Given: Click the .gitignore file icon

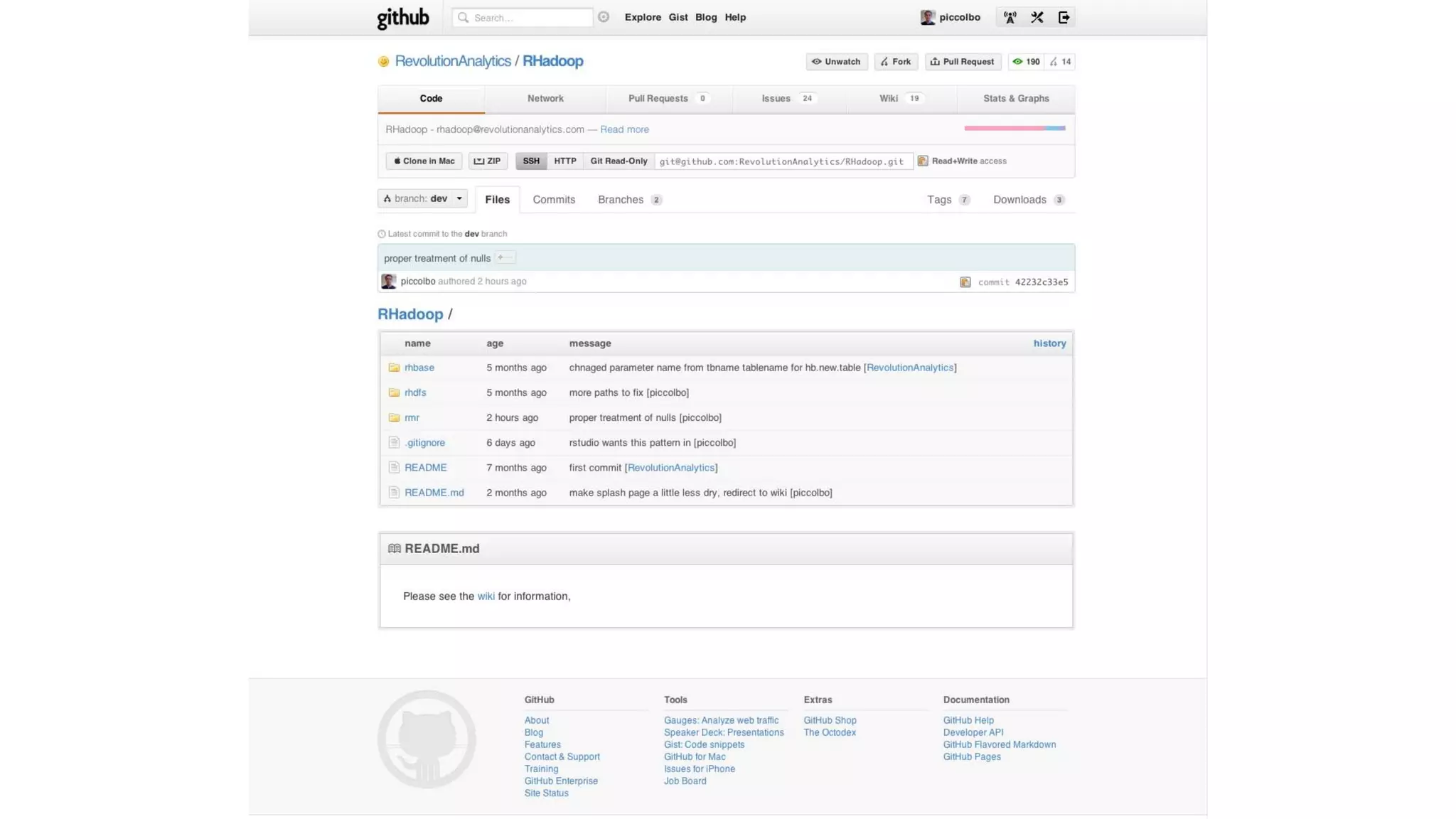Looking at the screenshot, I should tap(394, 442).
